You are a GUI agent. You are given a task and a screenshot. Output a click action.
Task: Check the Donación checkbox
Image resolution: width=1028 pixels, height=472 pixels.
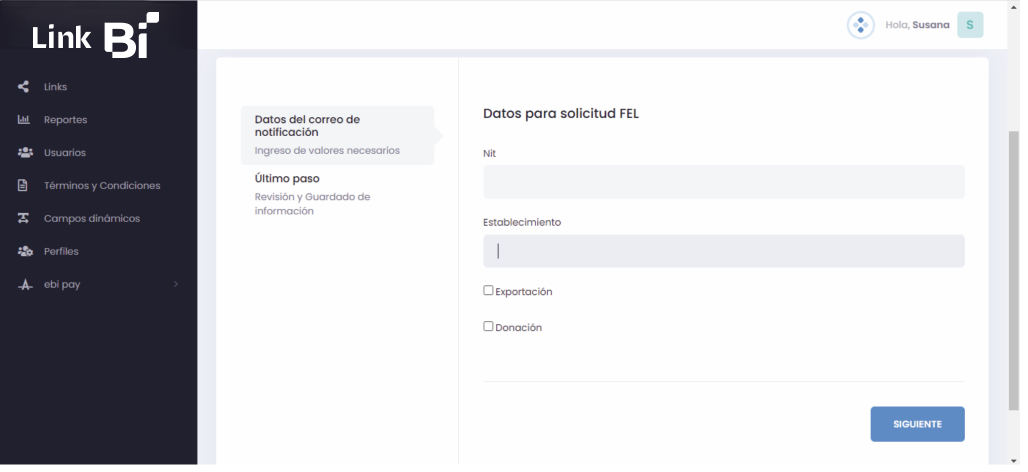coord(488,326)
